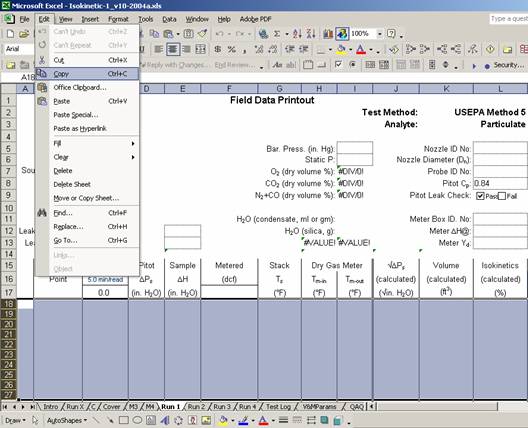This screenshot has height=428, width=528.
Task: Click the Type a question help box
Action: 508,19
